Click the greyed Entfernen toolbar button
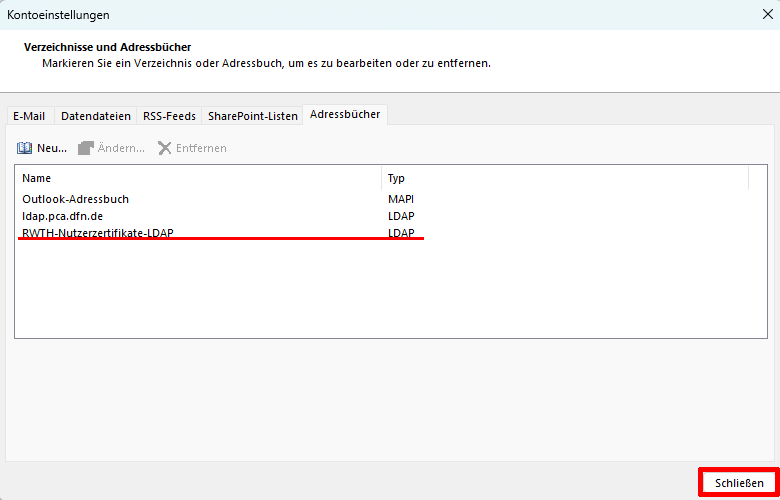Image resolution: width=780 pixels, height=500 pixels. [x=192, y=148]
